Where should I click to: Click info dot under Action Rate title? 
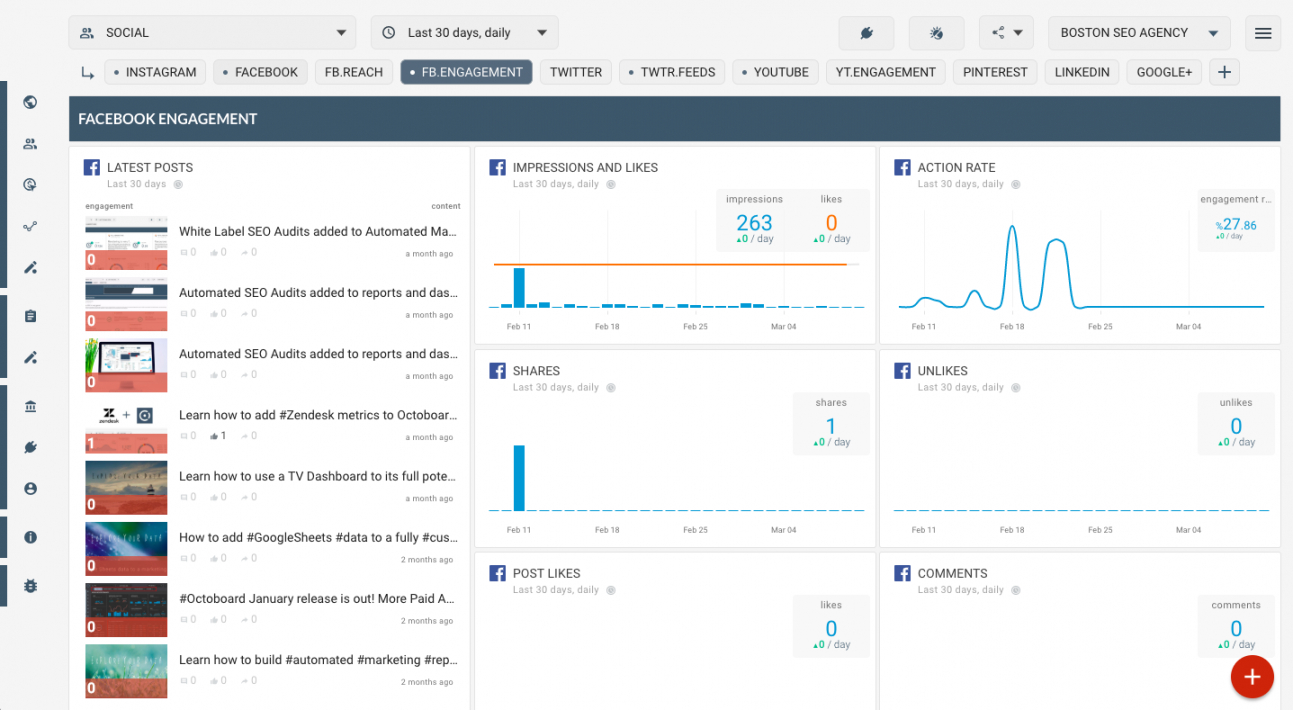point(1015,184)
